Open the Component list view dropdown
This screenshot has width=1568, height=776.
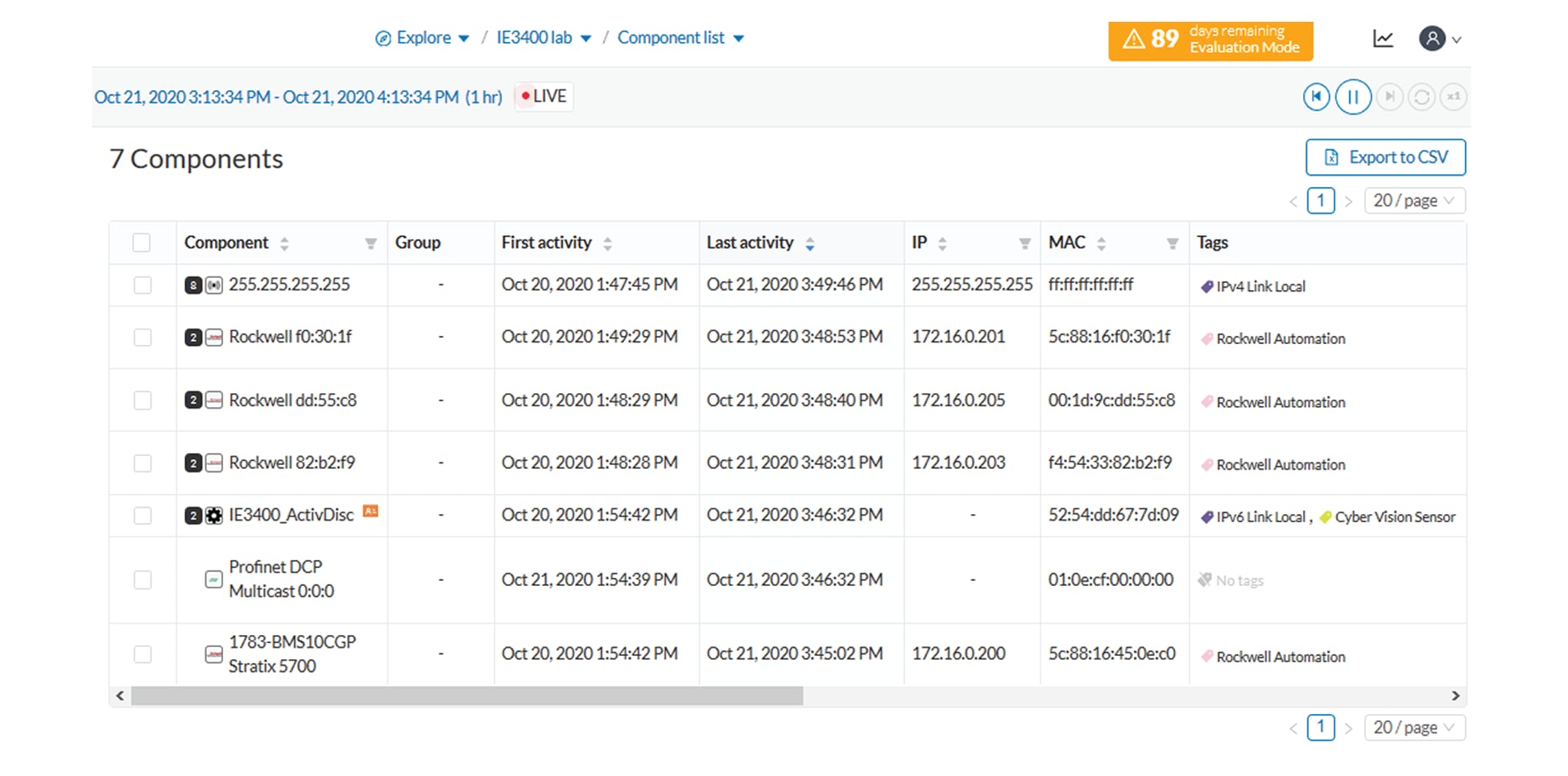pyautogui.click(x=681, y=38)
